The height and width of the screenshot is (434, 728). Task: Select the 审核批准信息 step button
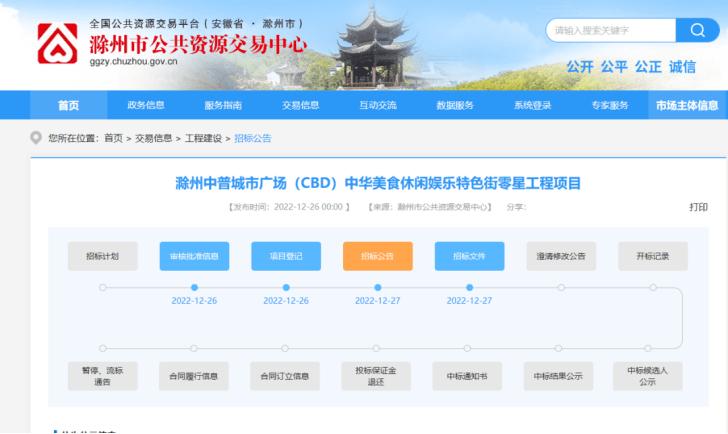tap(194, 256)
